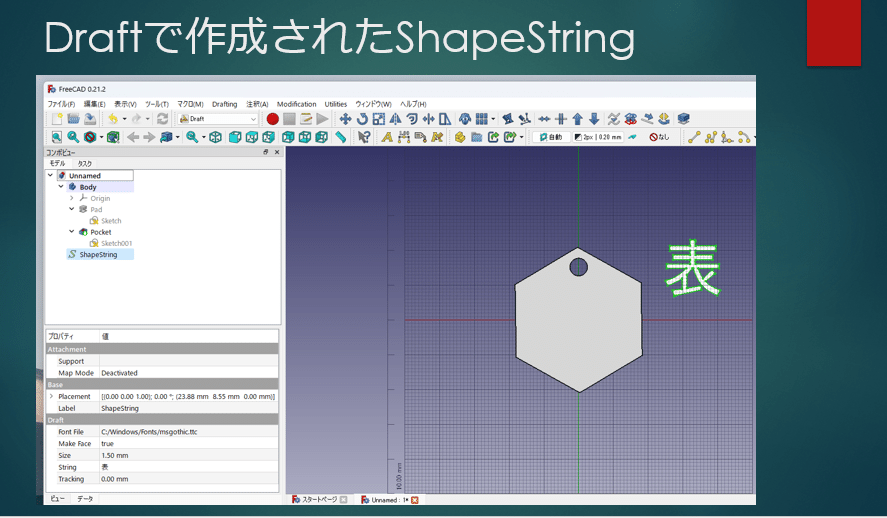Create a new document with the New icon
The width and height of the screenshot is (887, 518).
(57, 119)
